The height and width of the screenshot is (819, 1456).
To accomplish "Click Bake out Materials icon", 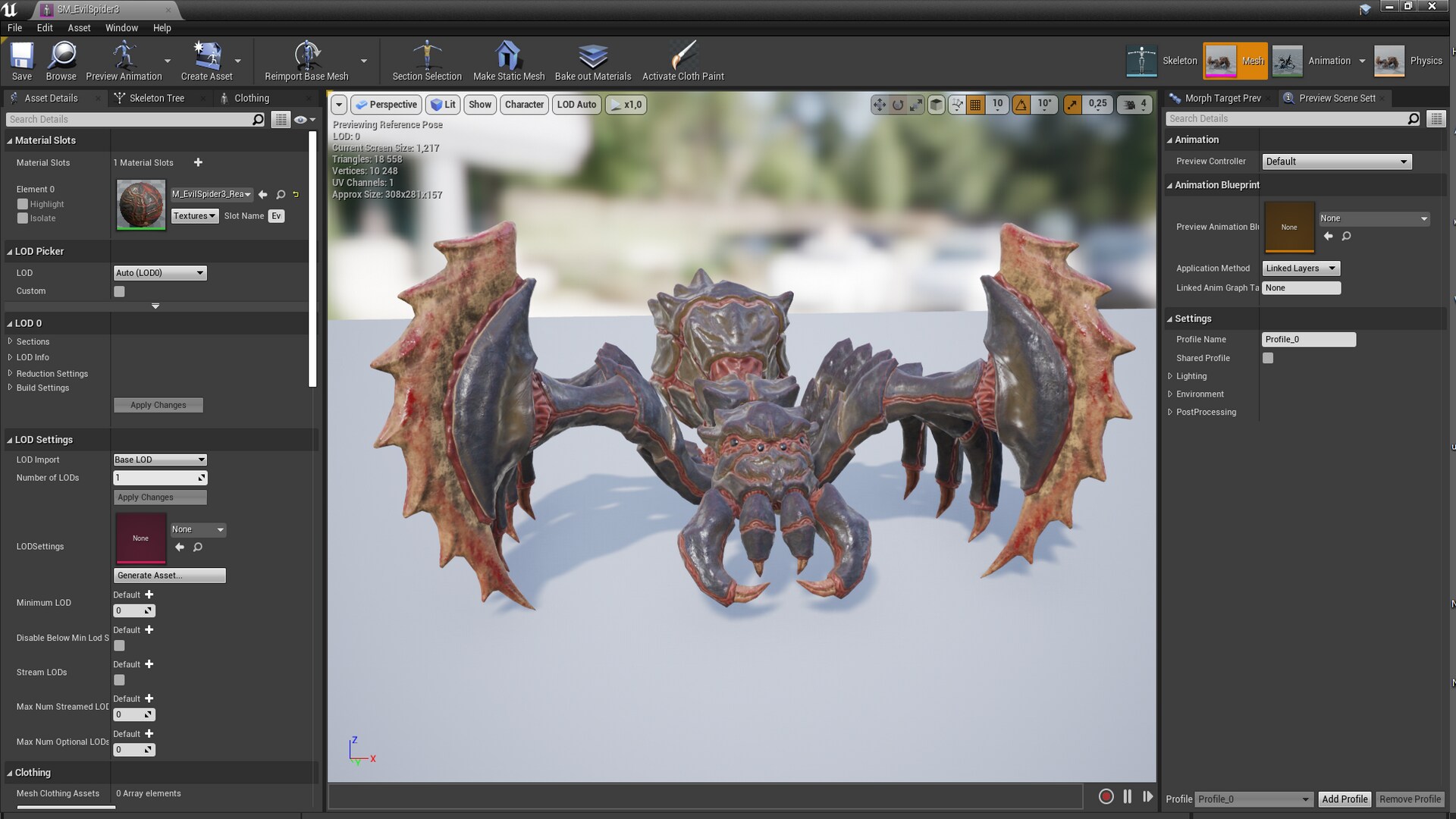I will pos(592,57).
